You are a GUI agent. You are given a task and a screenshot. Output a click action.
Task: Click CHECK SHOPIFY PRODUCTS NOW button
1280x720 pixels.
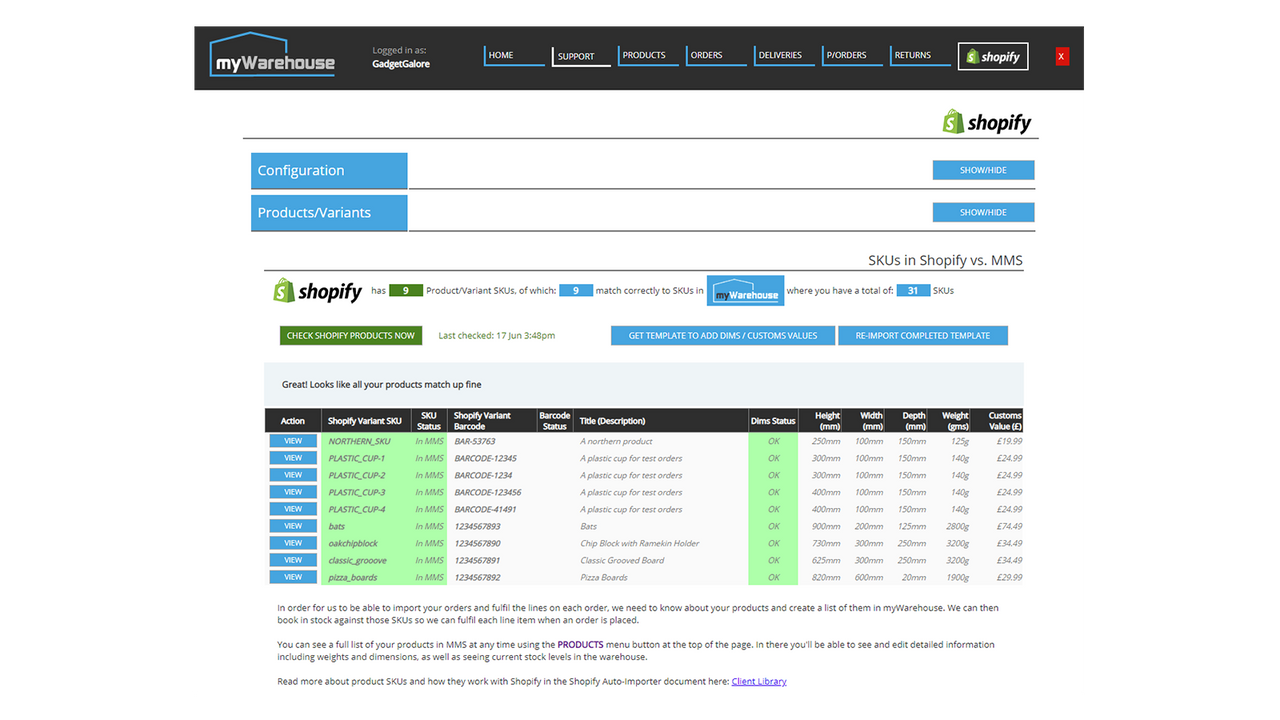click(351, 336)
